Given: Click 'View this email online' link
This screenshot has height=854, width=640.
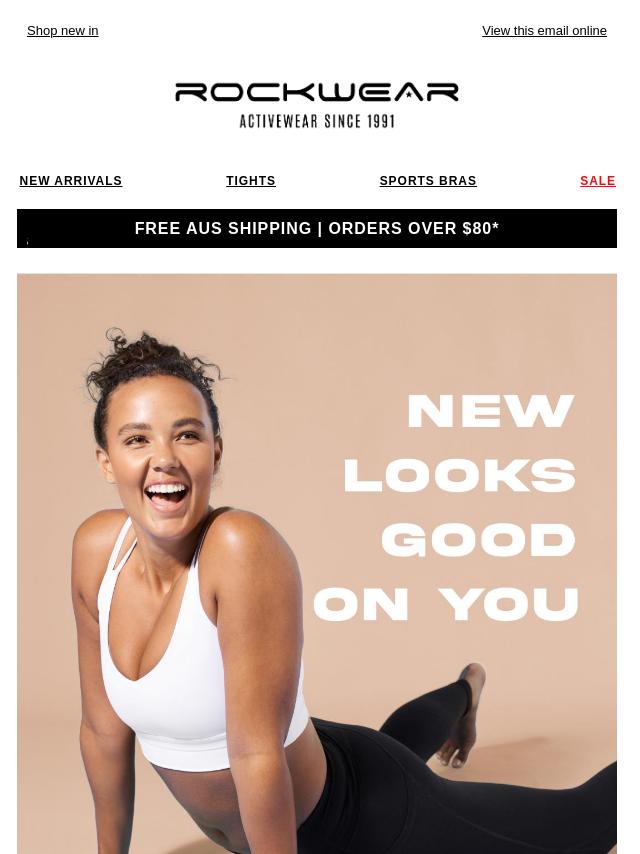Looking at the screenshot, I should [544, 31].
